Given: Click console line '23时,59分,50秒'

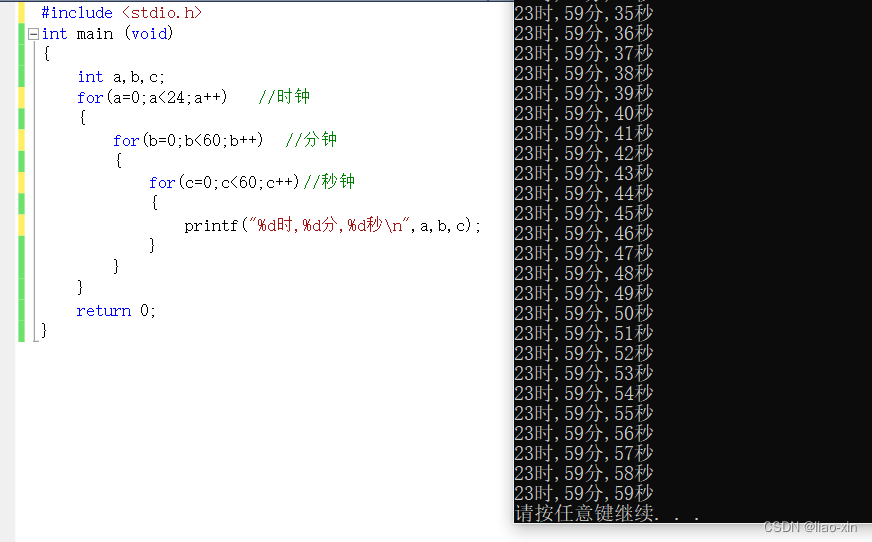Looking at the screenshot, I should 583,314.
